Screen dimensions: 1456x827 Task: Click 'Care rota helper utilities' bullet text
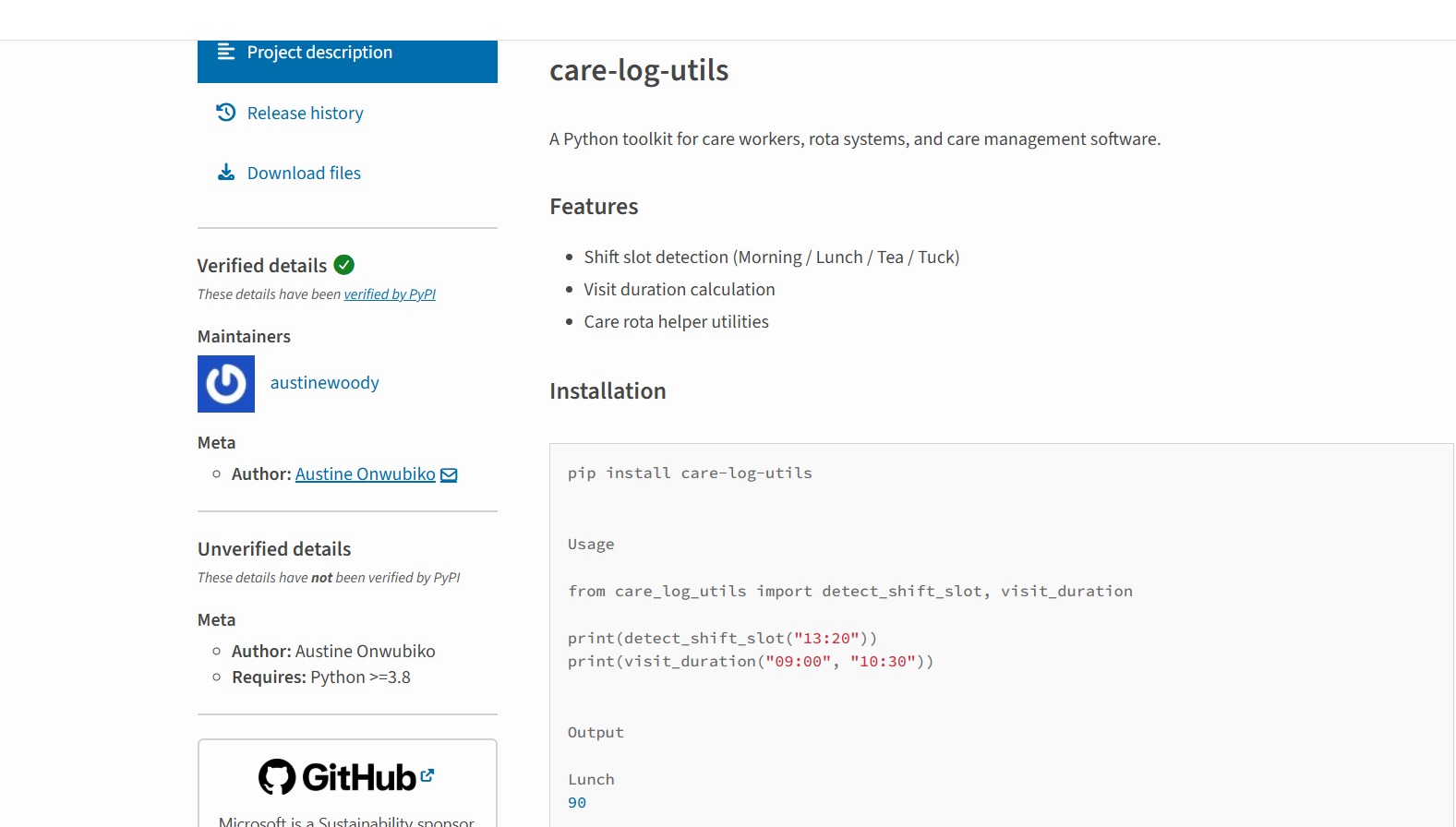coord(676,321)
